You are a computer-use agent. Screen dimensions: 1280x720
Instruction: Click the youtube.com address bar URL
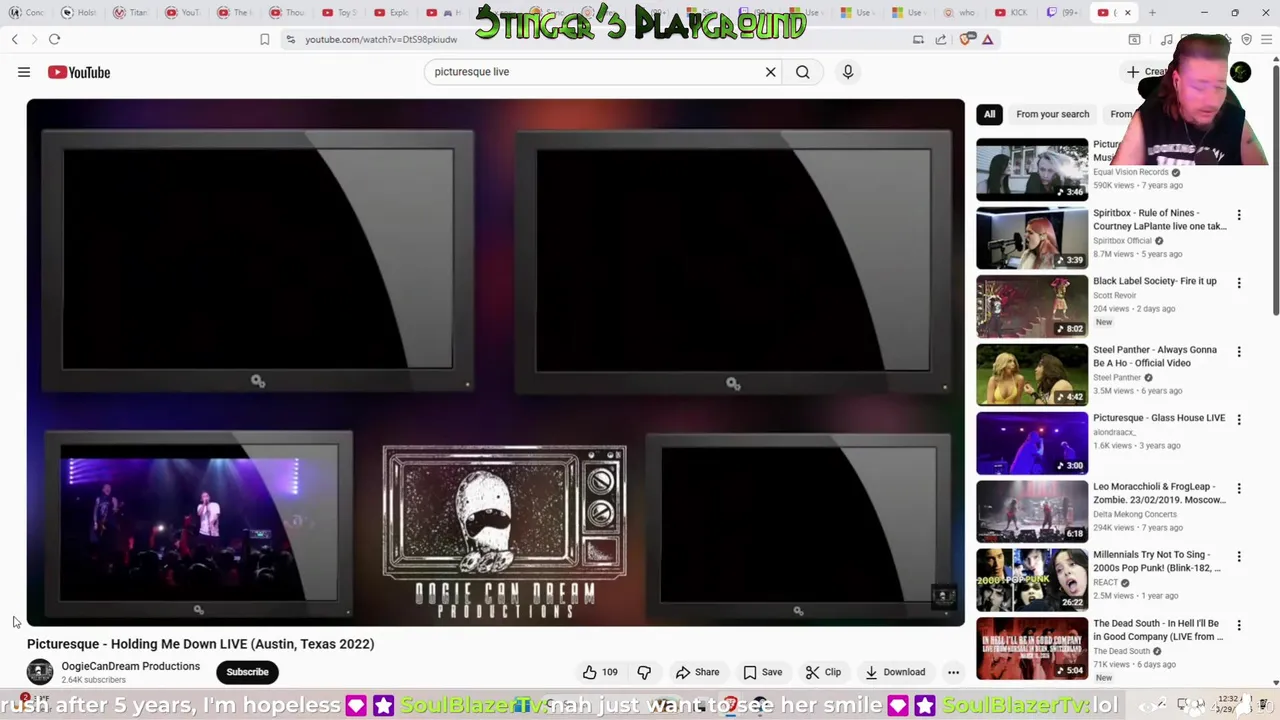381,39
